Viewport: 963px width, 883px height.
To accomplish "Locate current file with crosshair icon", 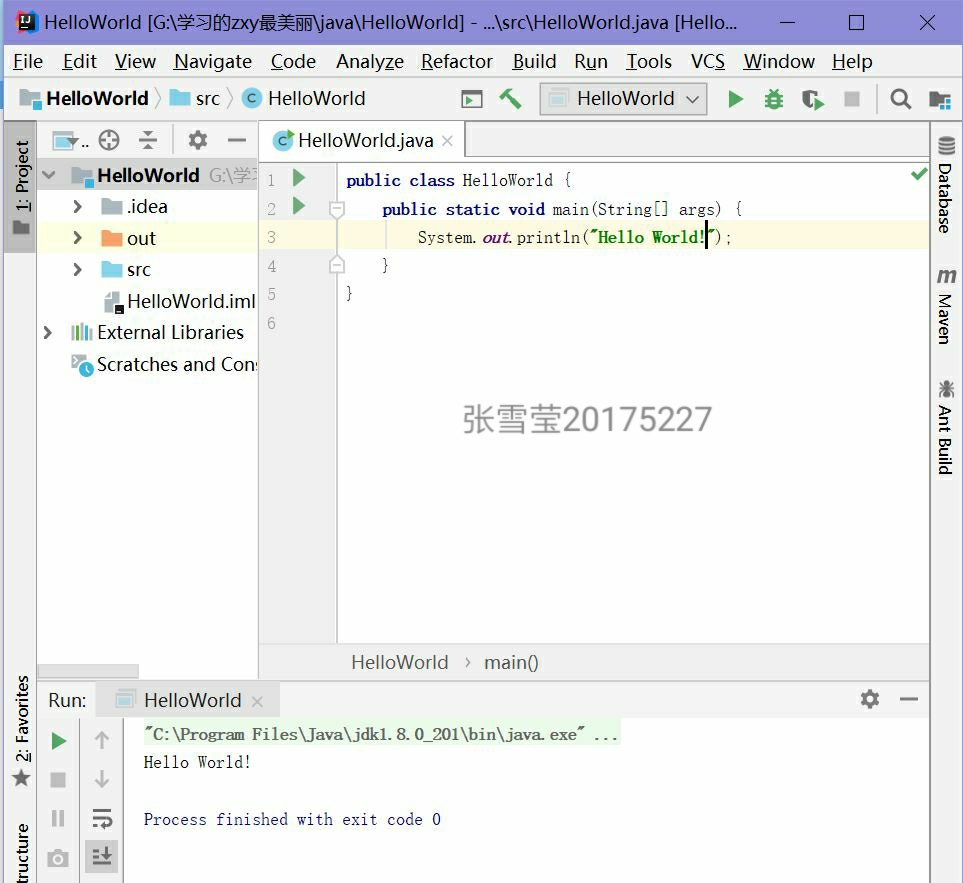I will [x=109, y=141].
